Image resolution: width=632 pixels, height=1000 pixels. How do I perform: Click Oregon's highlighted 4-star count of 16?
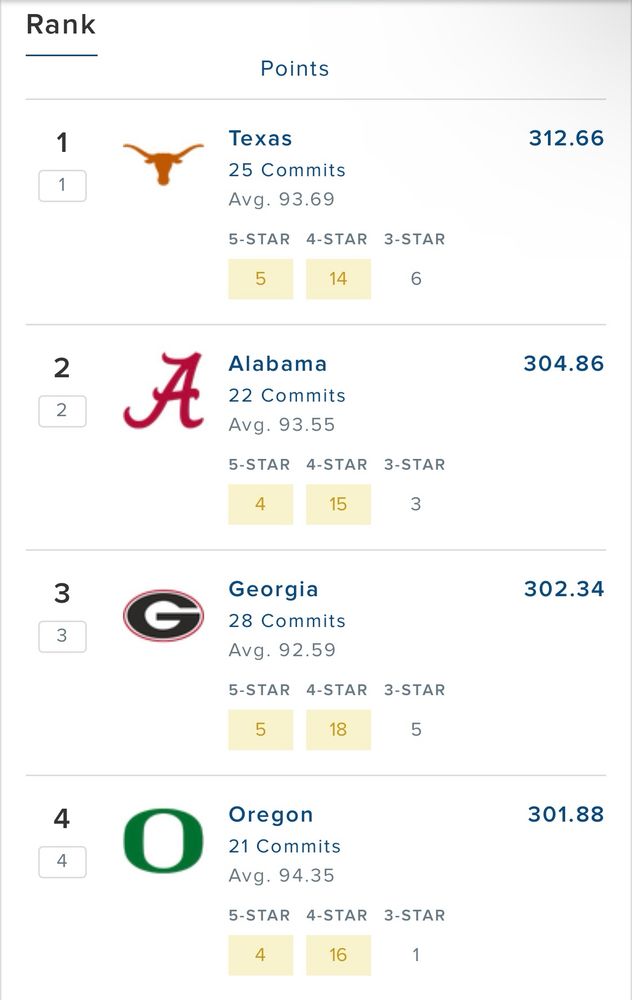(338, 955)
